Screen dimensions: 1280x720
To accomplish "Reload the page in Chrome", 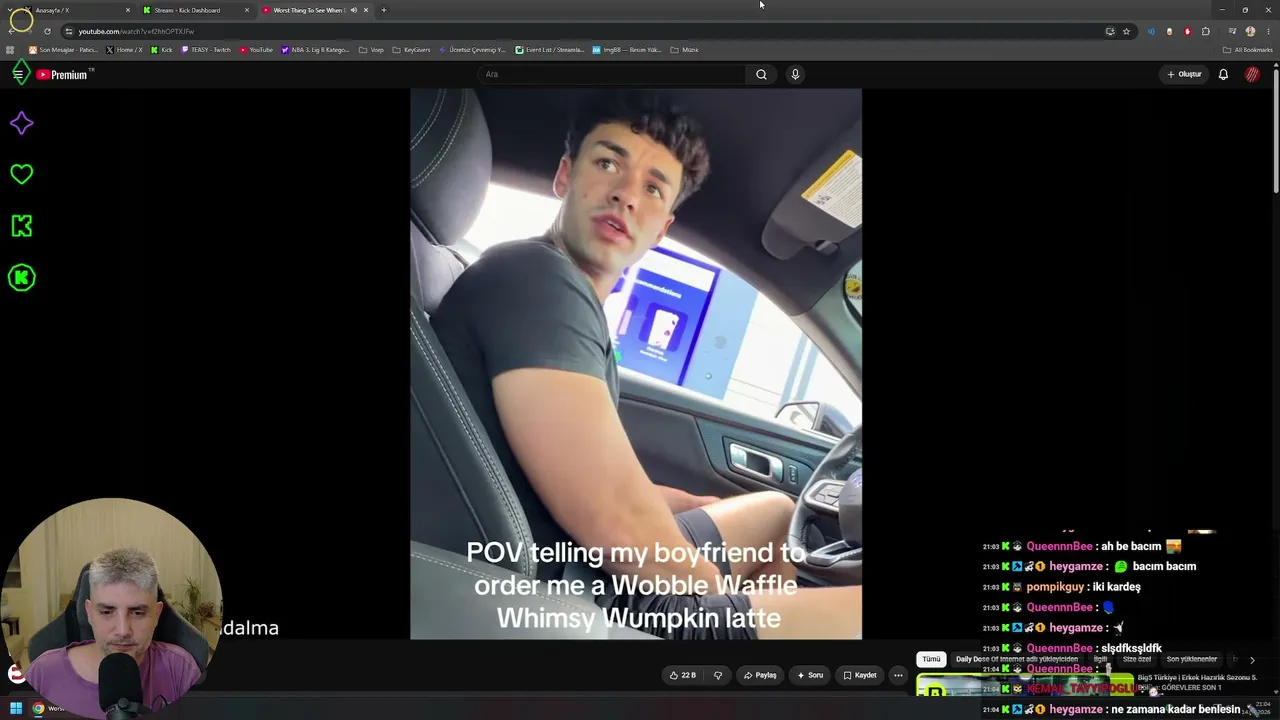I will coord(47,31).
